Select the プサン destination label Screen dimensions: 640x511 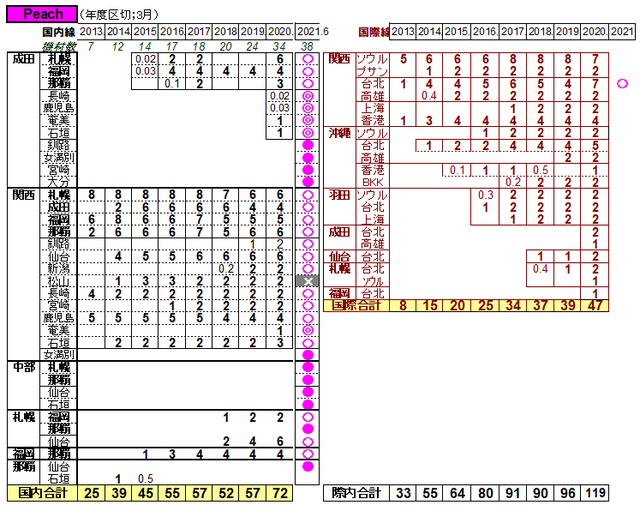point(372,71)
